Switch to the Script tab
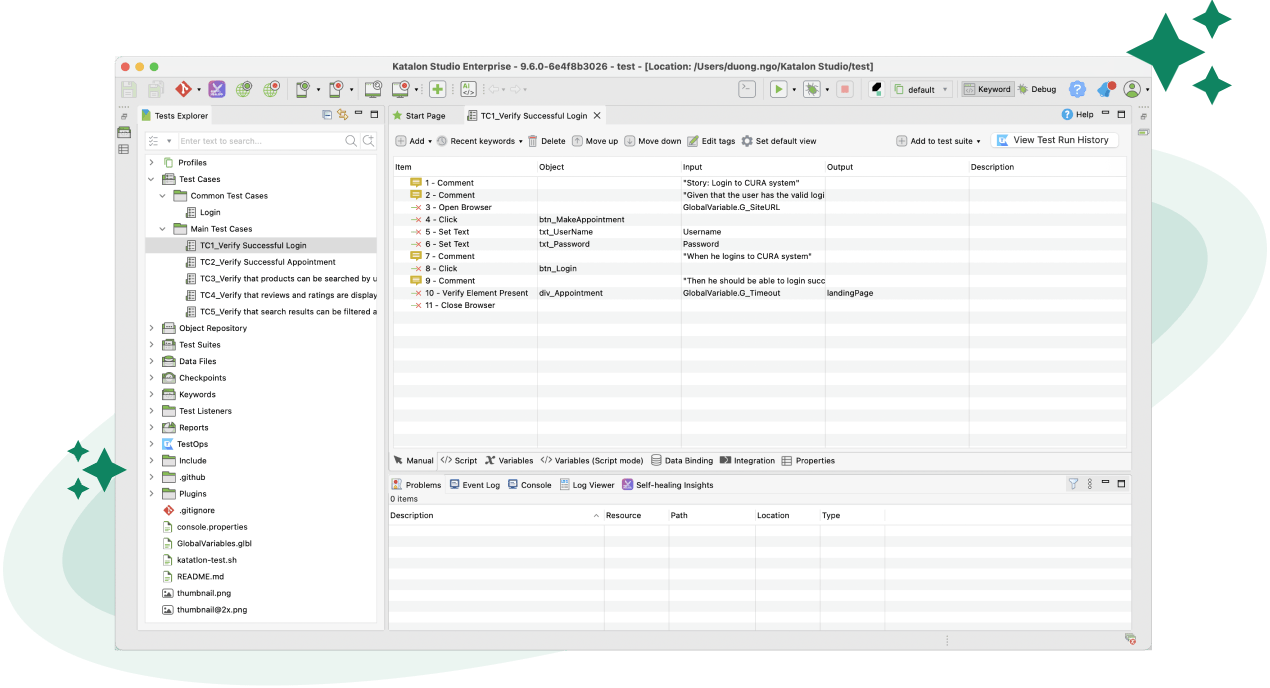The height and width of the screenshot is (688, 1270). coord(459,461)
